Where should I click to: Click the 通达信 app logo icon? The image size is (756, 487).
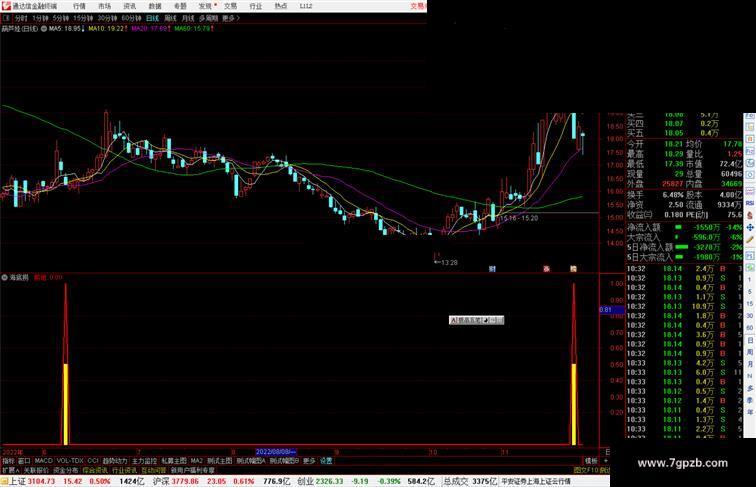pyautogui.click(x=6, y=6)
